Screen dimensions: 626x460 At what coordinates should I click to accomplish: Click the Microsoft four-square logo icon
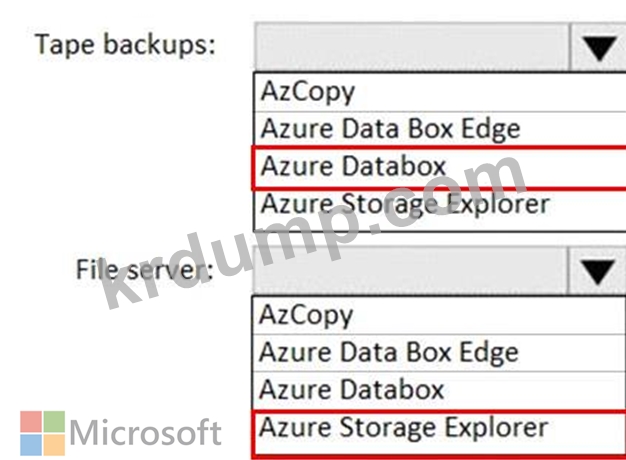coord(43,433)
